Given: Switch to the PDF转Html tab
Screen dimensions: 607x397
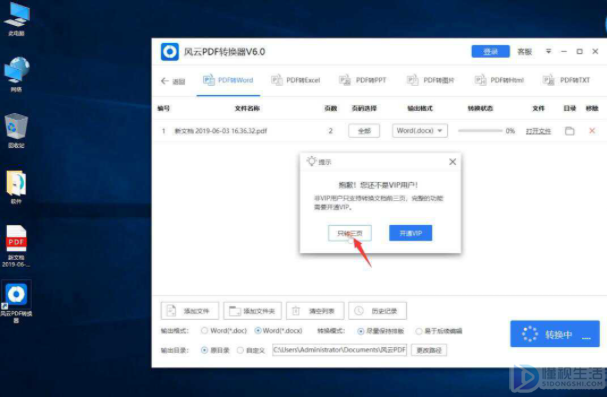Looking at the screenshot, I should (499, 80).
